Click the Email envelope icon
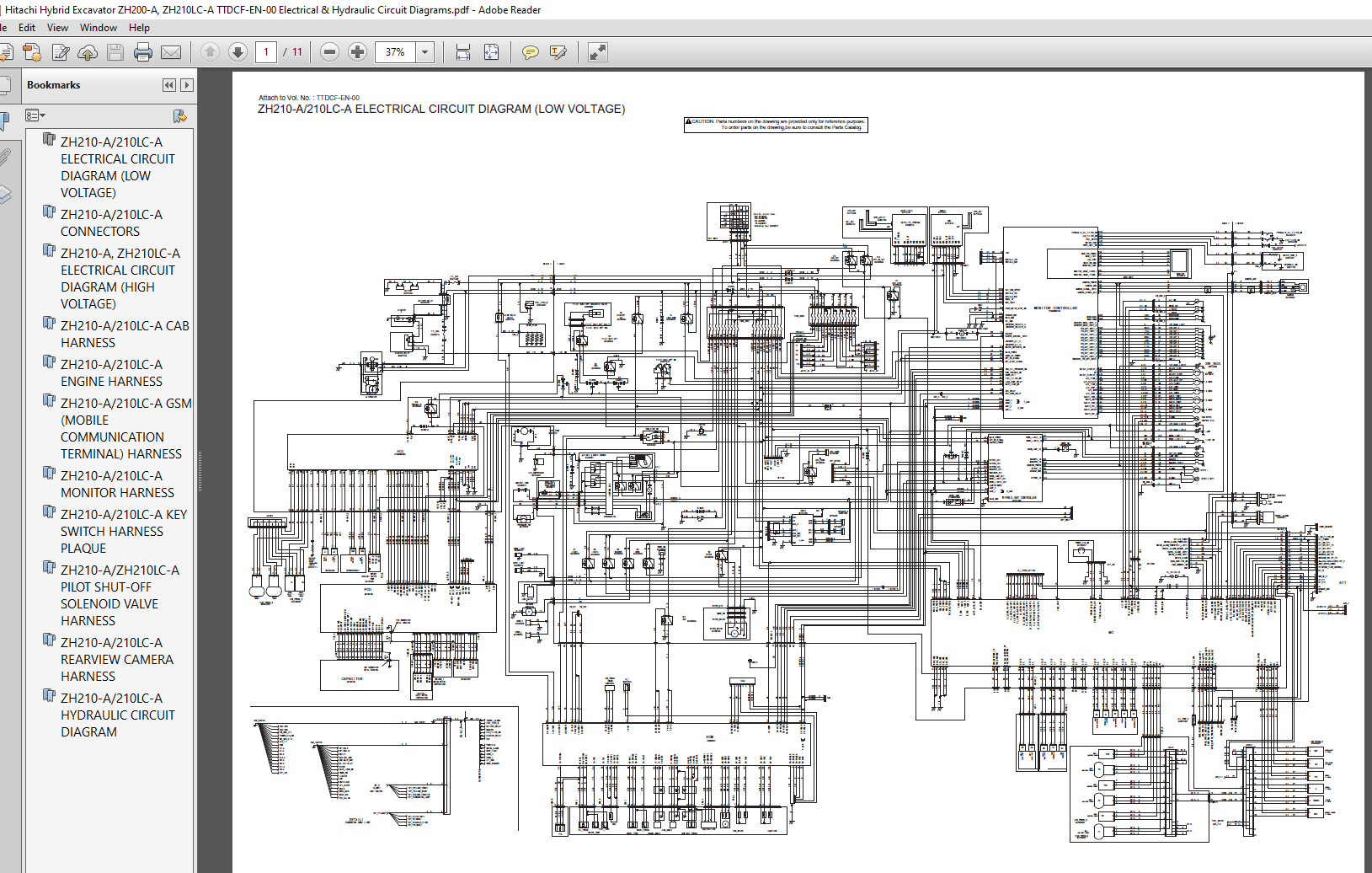 coord(171,52)
